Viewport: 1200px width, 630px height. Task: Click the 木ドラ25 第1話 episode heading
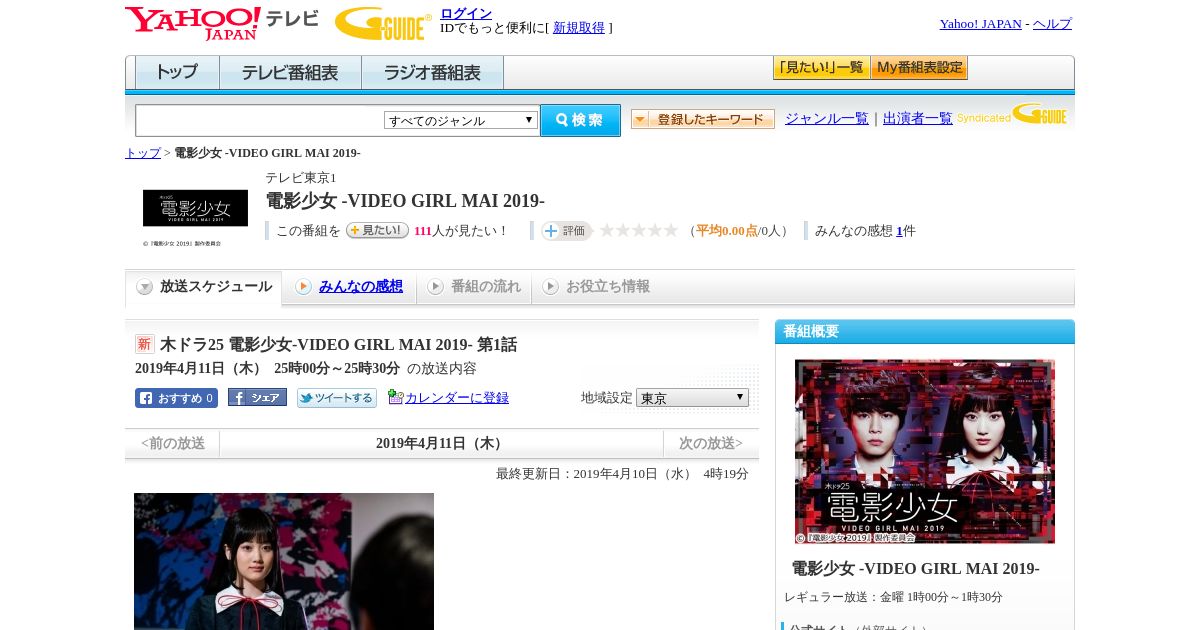pos(338,345)
